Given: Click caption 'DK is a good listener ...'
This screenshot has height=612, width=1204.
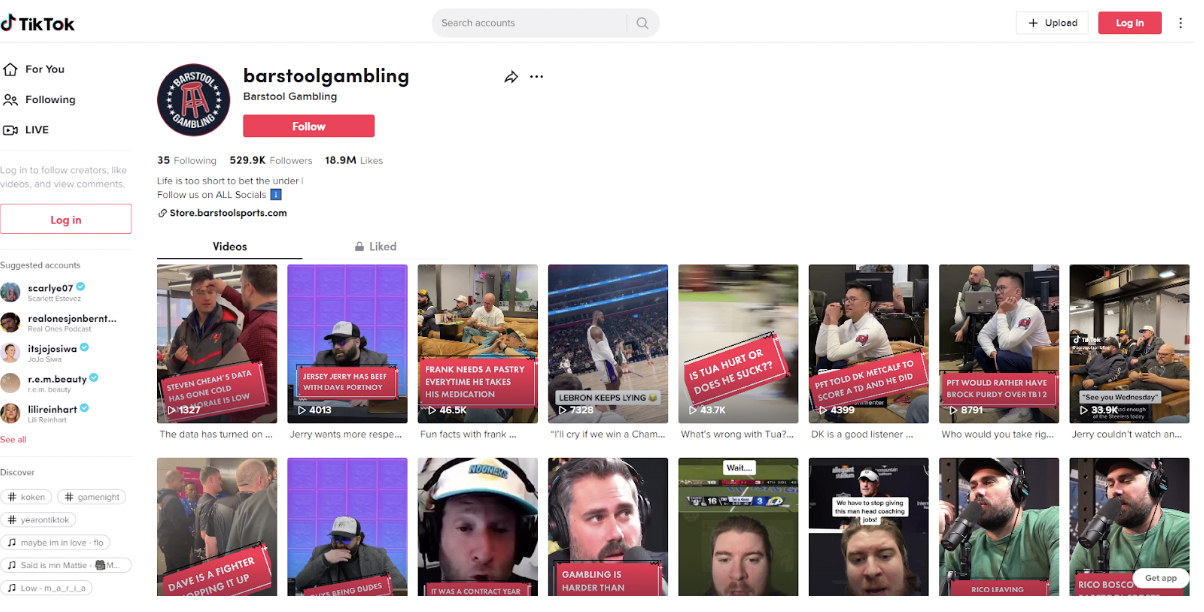Looking at the screenshot, I should click(862, 435).
